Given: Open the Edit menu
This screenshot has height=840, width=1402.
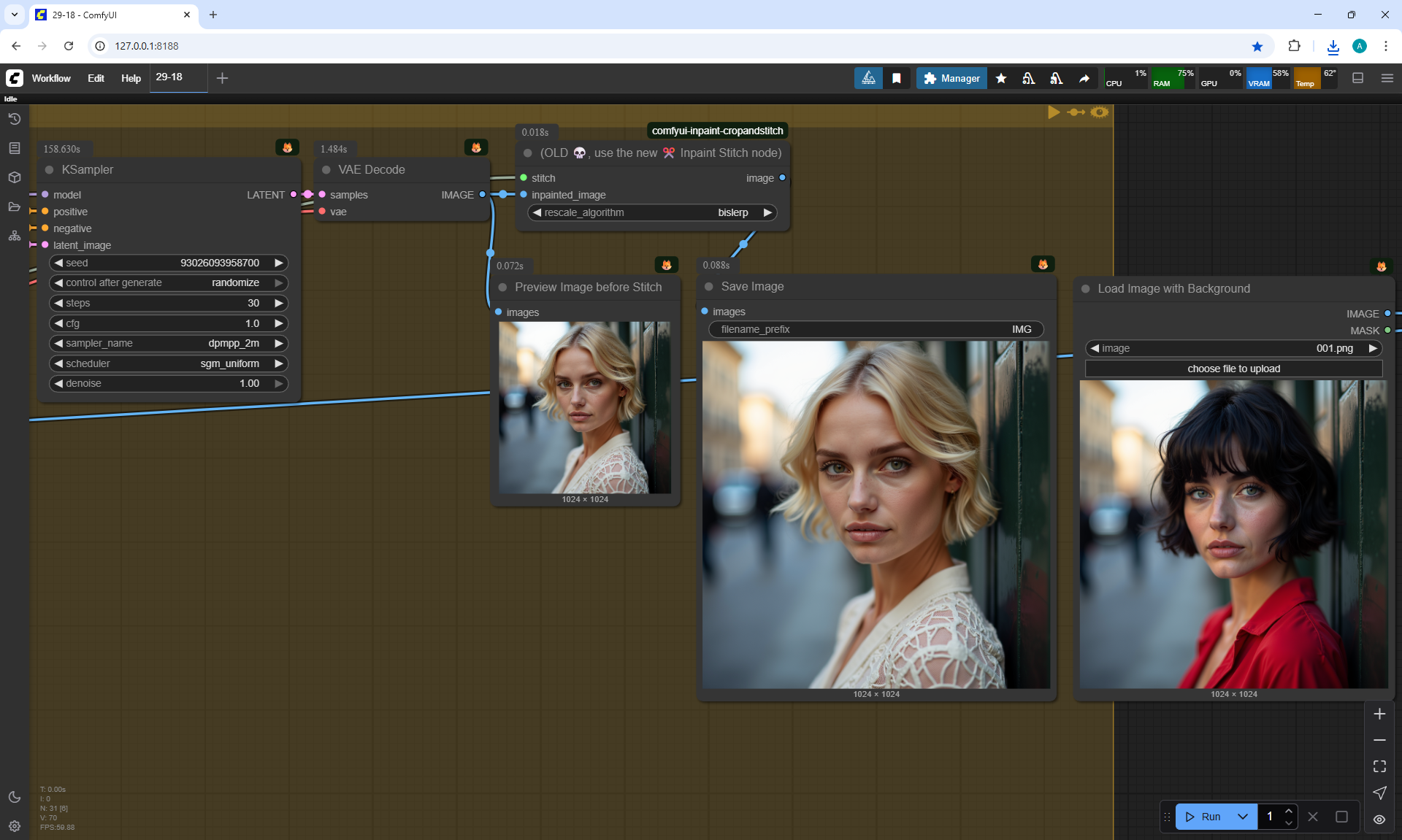Looking at the screenshot, I should coord(96,78).
